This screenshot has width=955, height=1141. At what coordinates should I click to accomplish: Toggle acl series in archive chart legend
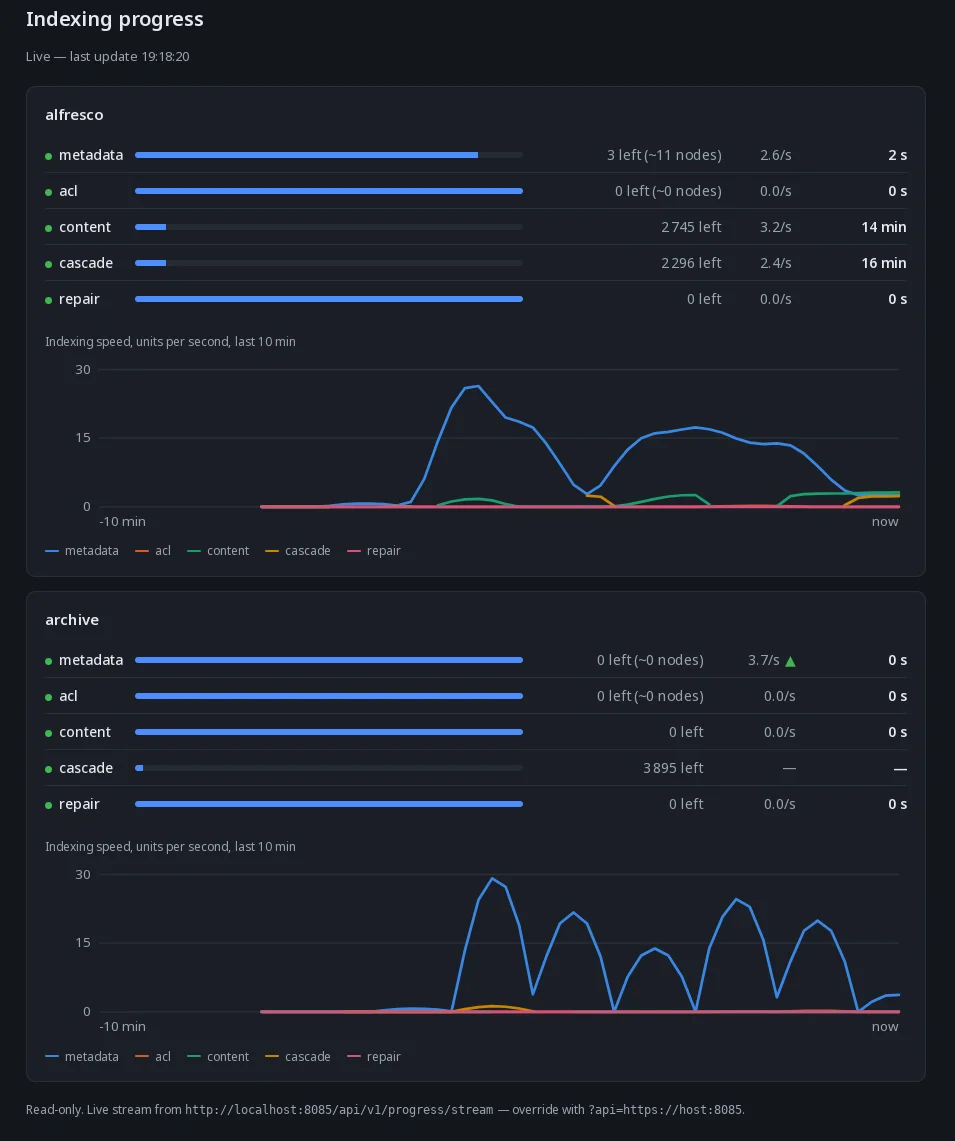(x=153, y=1057)
